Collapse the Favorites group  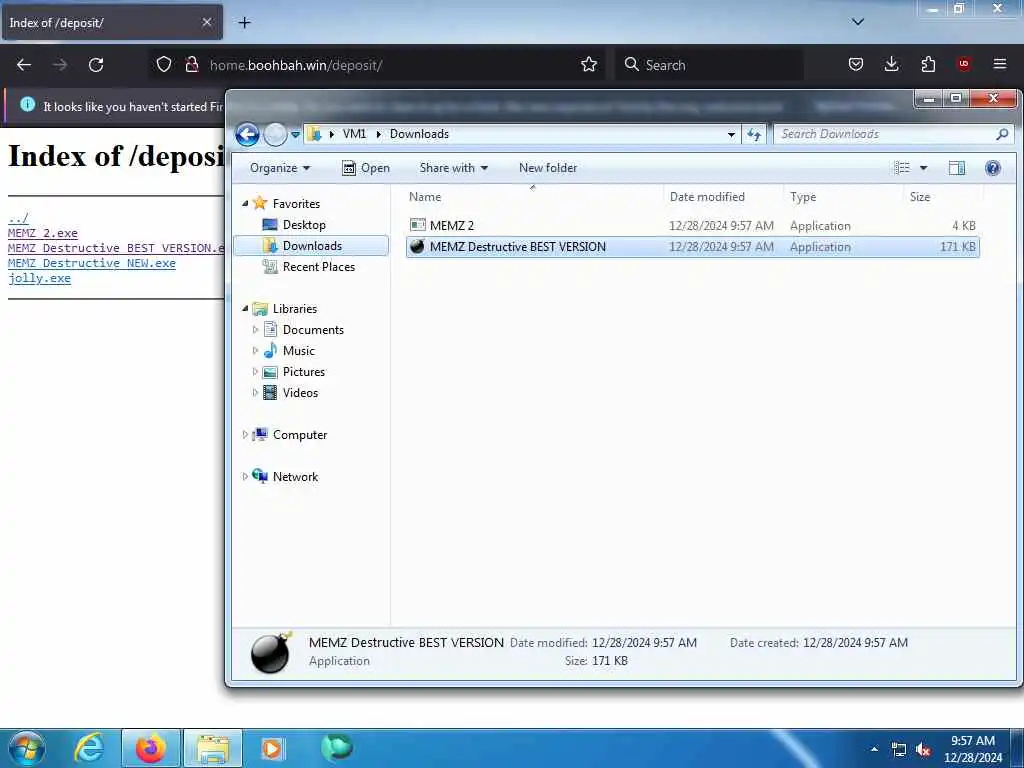pyautogui.click(x=245, y=204)
